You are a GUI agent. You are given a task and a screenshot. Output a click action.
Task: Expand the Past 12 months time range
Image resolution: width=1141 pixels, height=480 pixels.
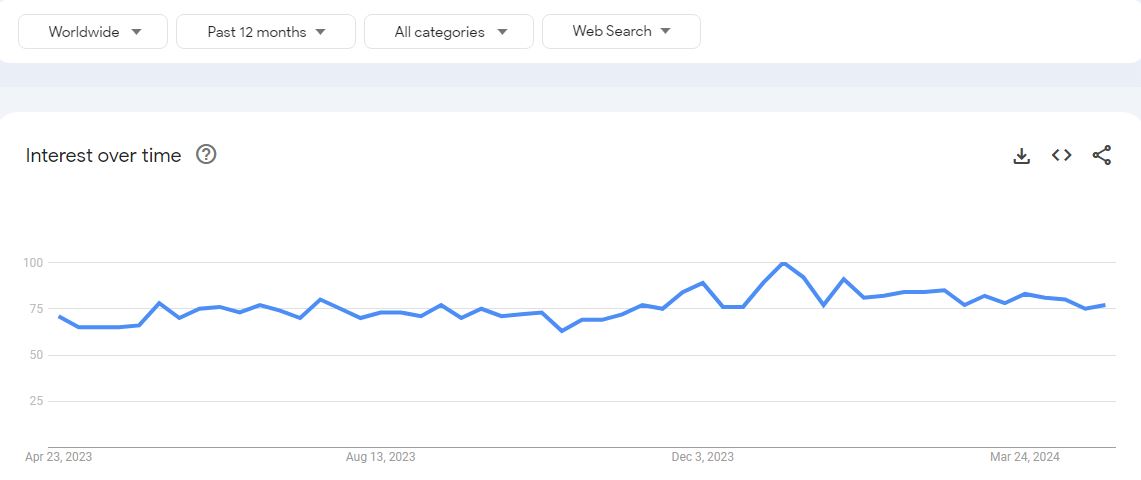[x=266, y=31]
